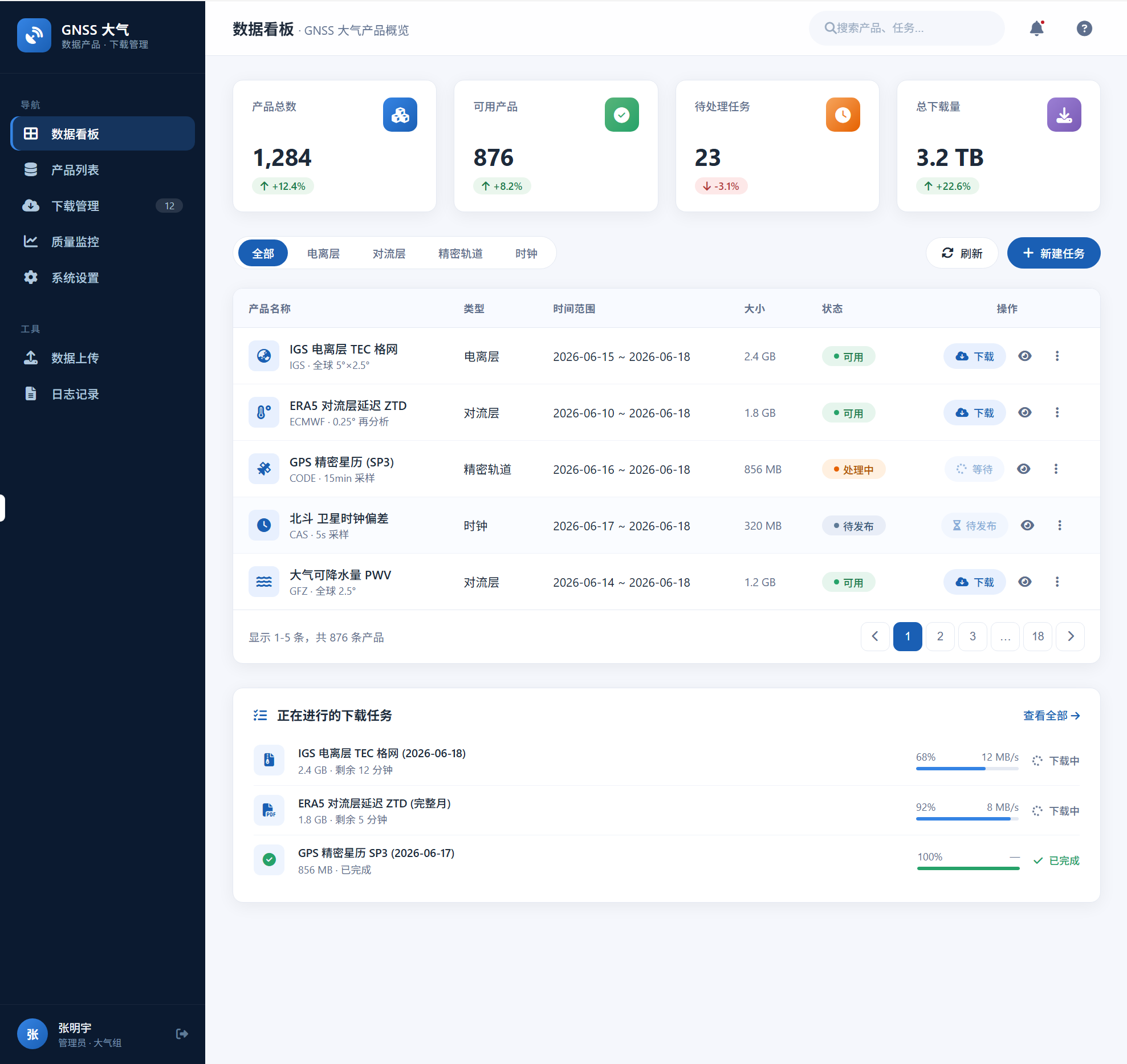1127x1064 pixels.
Task: Open more options menu for GPS 精密星历 row
Action: (x=1056, y=469)
